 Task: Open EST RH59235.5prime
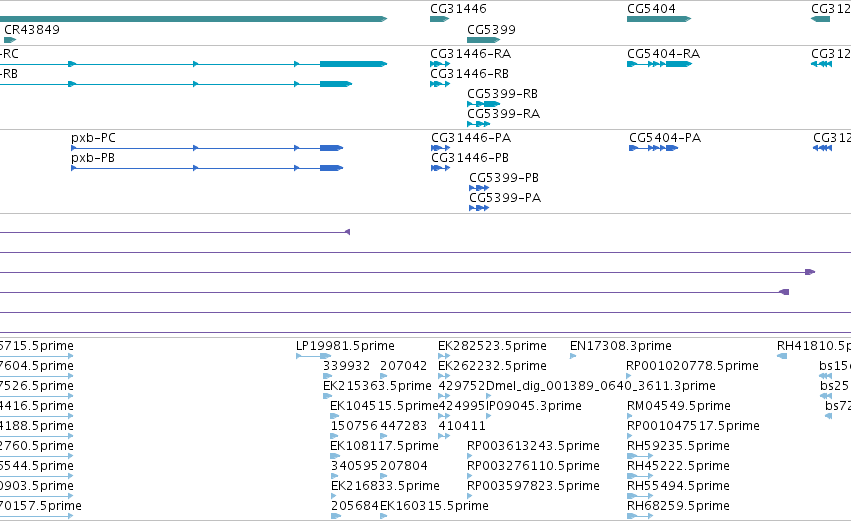[678, 446]
